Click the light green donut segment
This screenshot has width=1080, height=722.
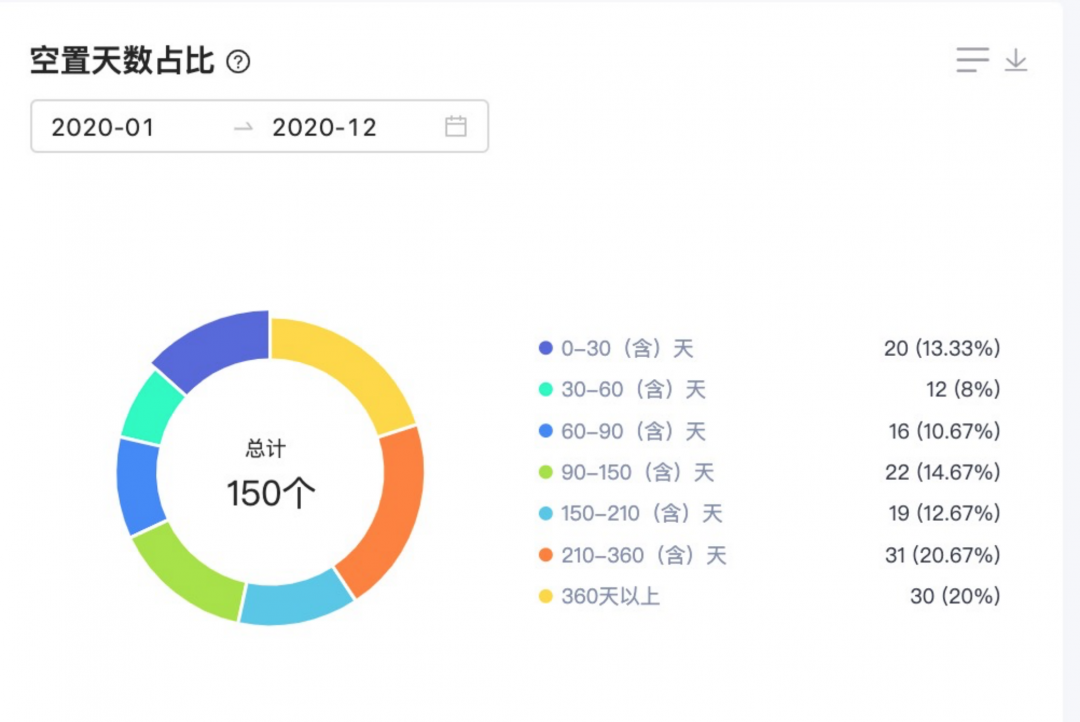click(x=187, y=570)
